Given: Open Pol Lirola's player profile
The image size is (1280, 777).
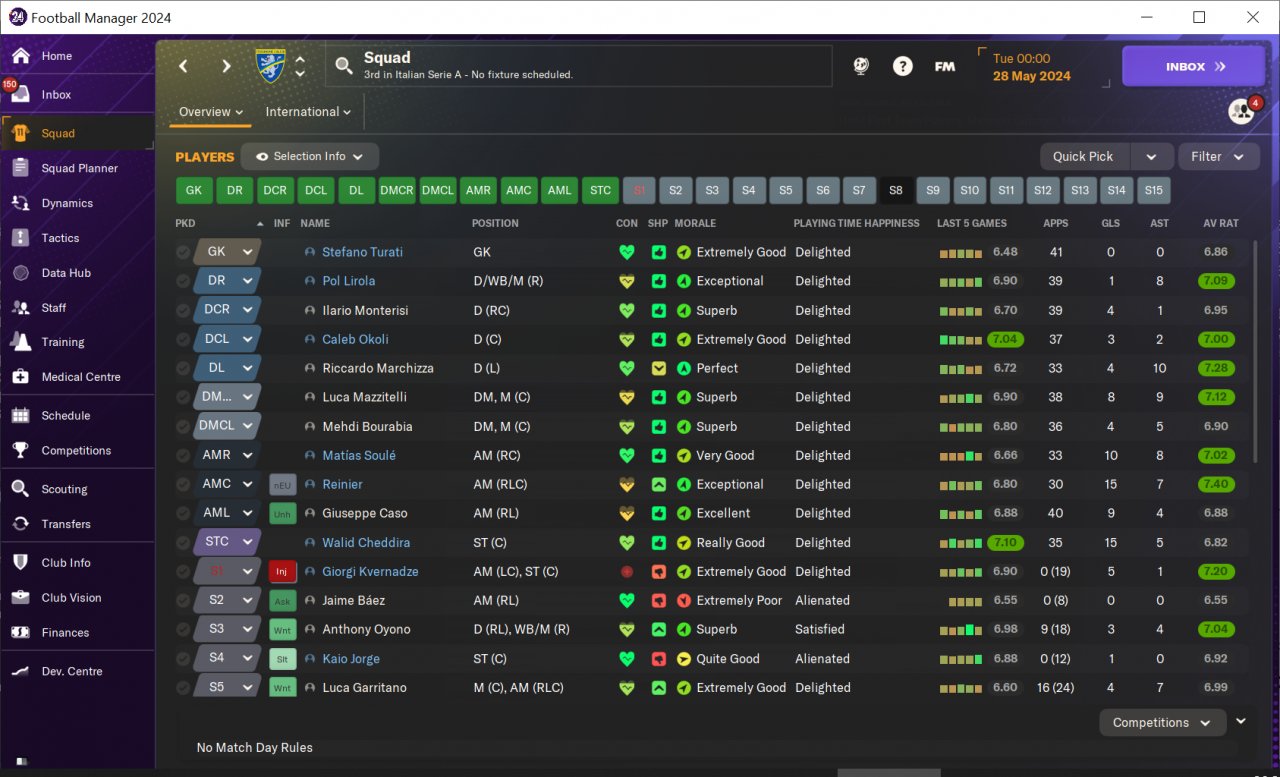Looking at the screenshot, I should 348,282.
